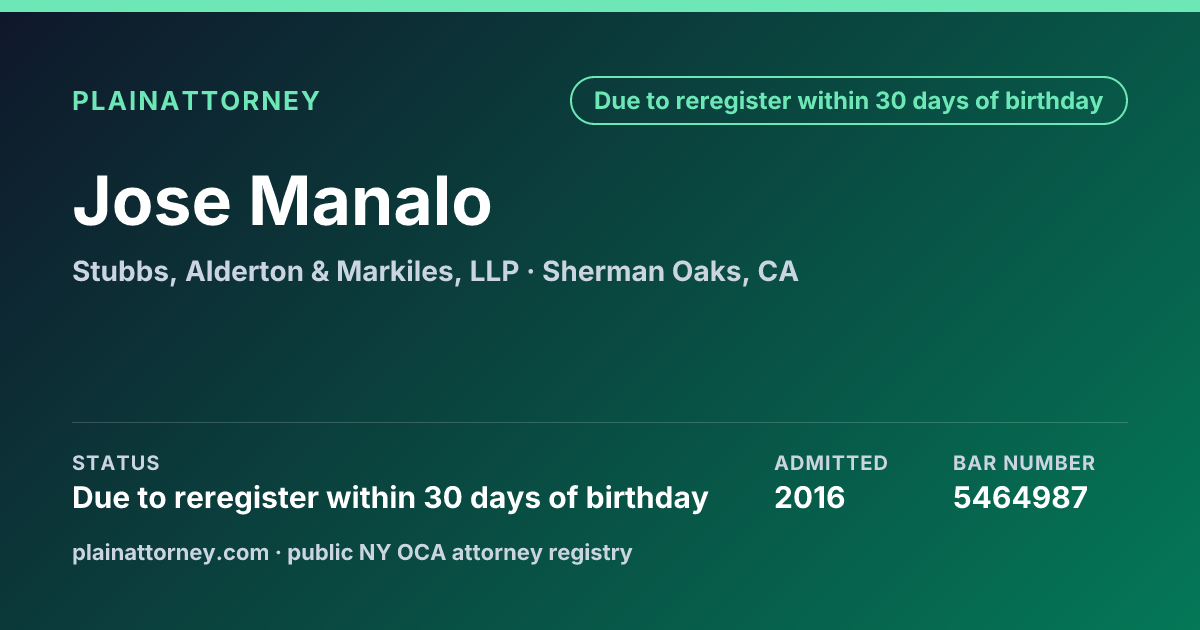This screenshot has height=630, width=1200.
Task: Click the BAR NUMBER label
Action: 1024,463
